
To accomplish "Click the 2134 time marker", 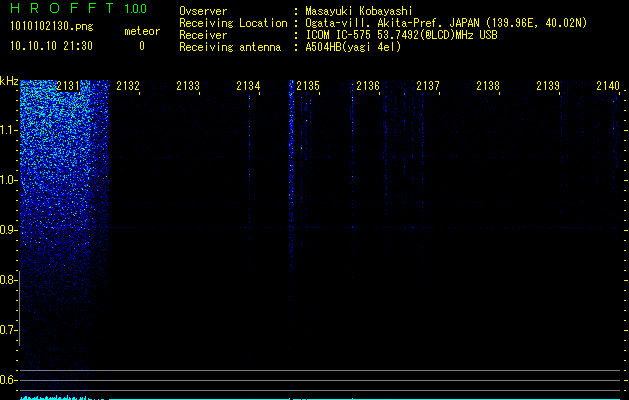I will click(x=248, y=86).
